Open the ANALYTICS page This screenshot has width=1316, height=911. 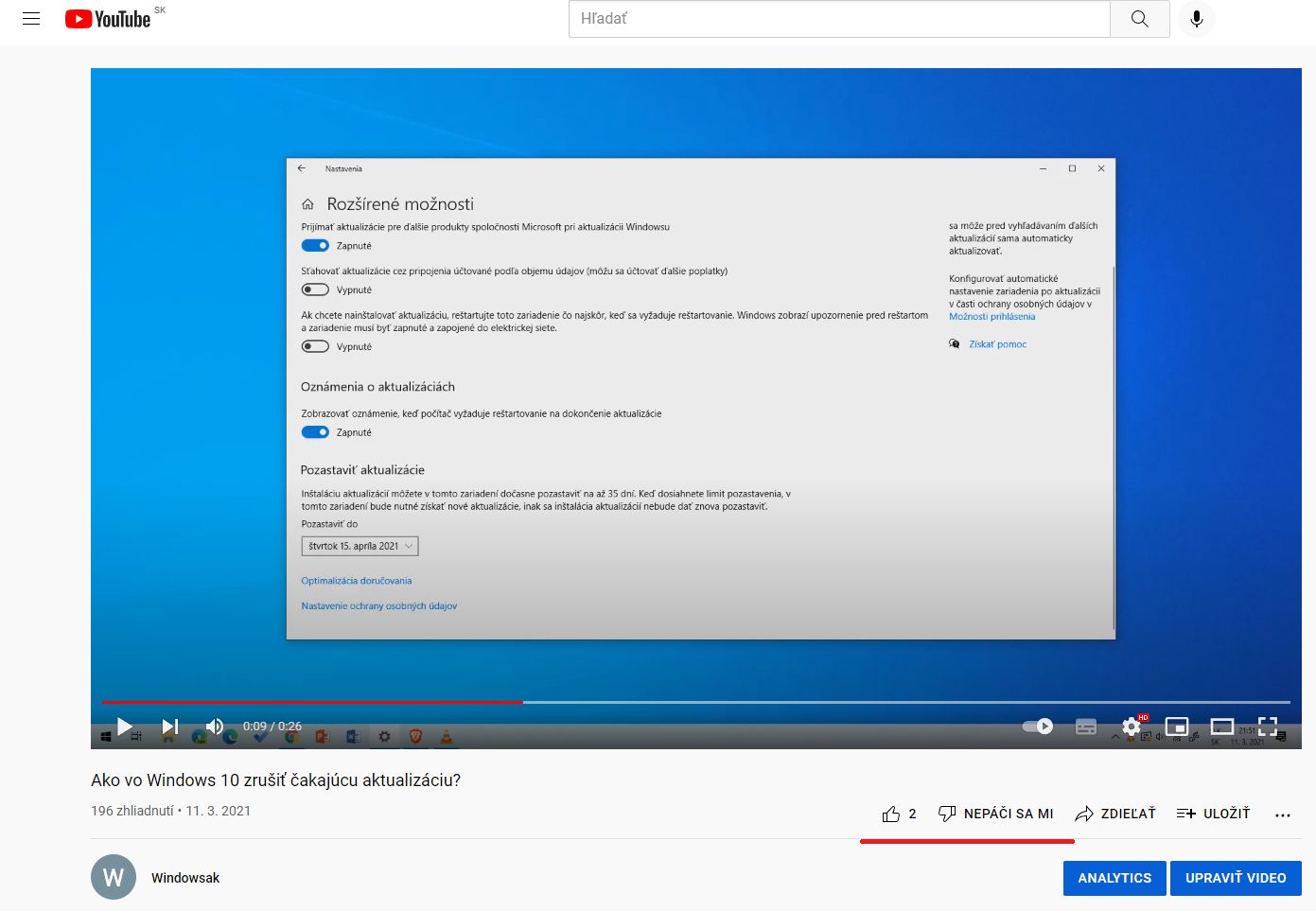coord(1114,878)
